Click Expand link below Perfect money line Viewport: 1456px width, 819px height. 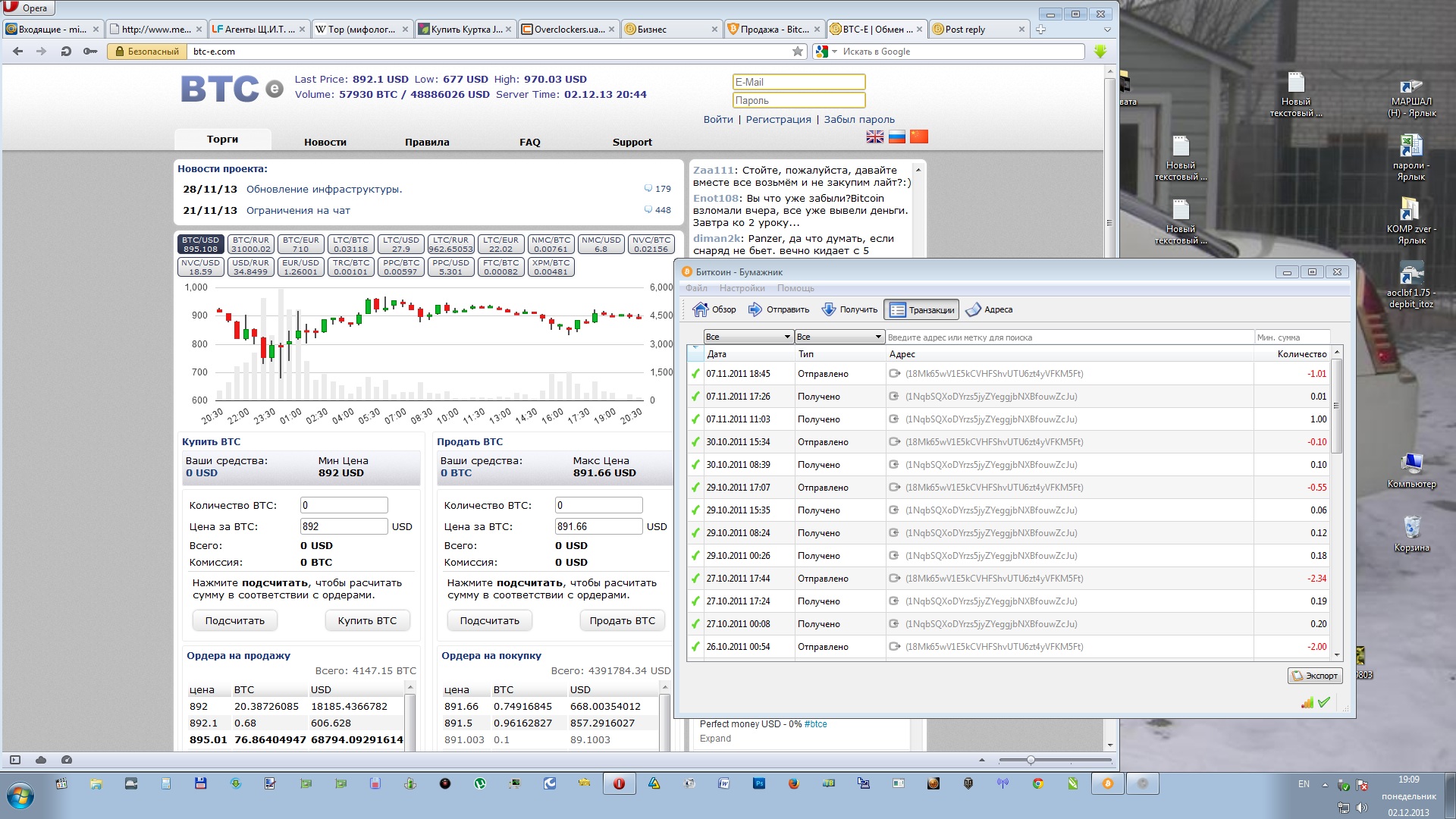[715, 739]
